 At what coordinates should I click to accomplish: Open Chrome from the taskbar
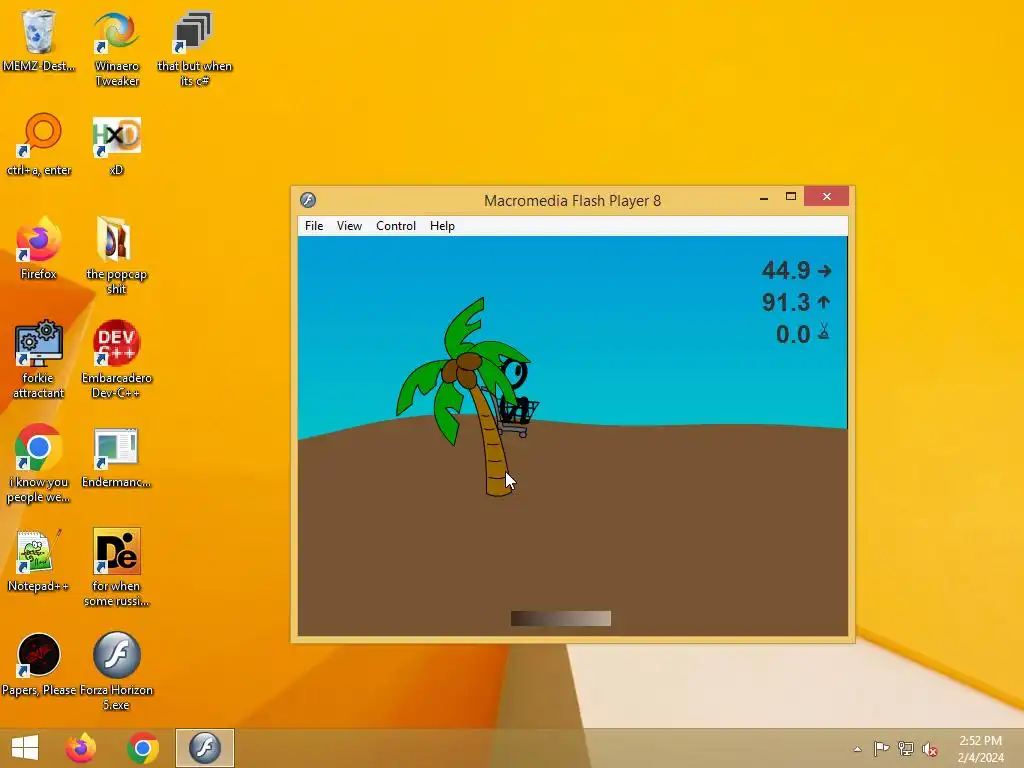[x=143, y=748]
